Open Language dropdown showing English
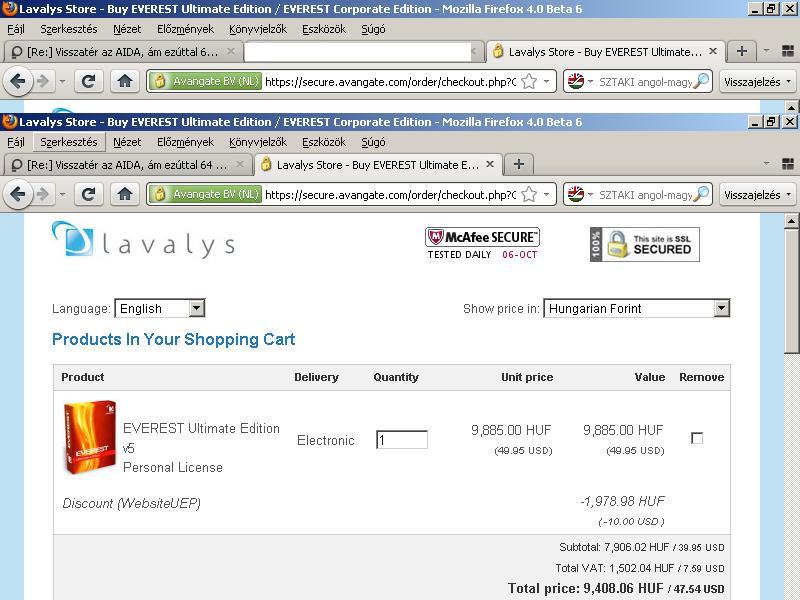 click(160, 308)
